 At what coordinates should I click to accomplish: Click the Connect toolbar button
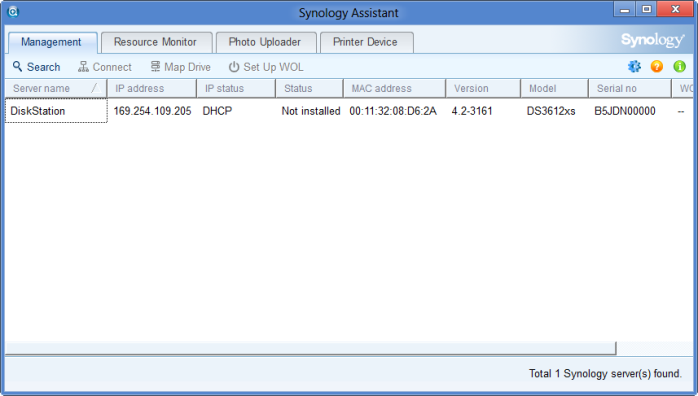pos(105,67)
